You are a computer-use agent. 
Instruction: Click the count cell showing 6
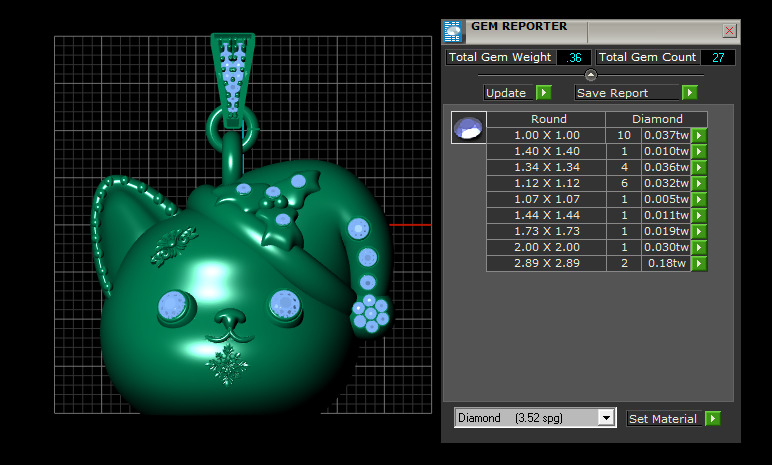[x=624, y=183]
